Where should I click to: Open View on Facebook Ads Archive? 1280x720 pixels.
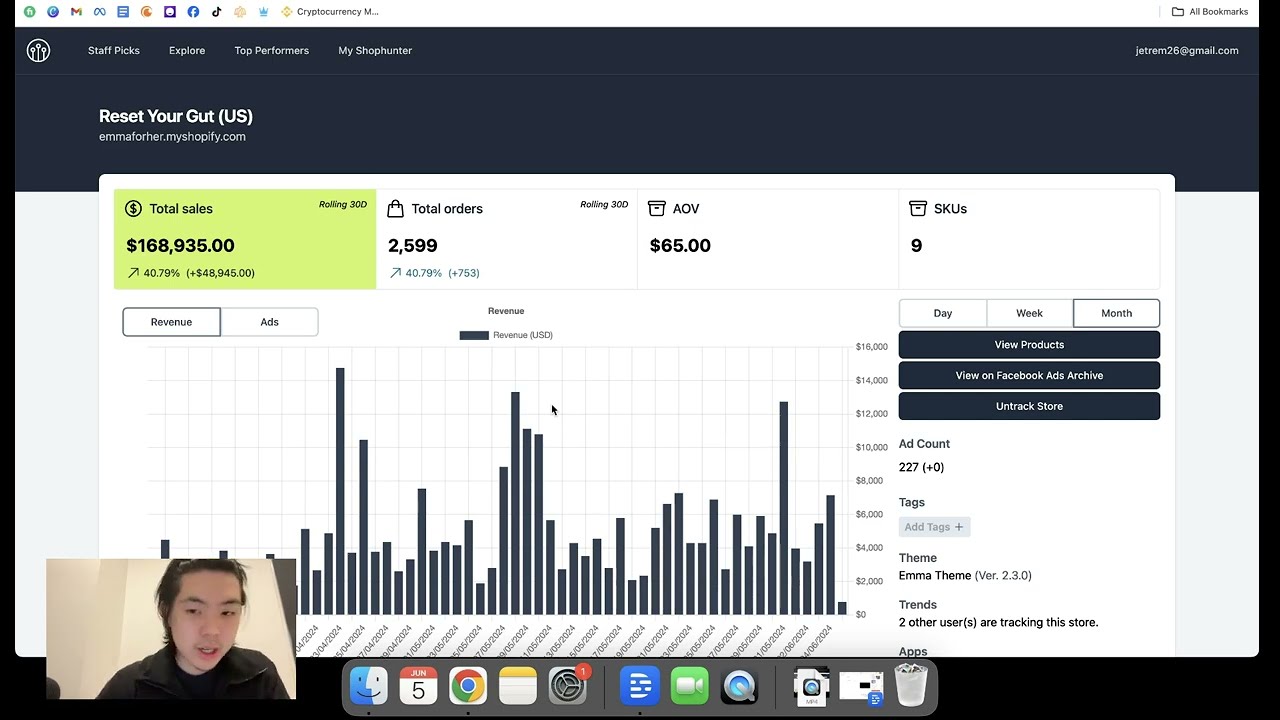[1029, 375]
